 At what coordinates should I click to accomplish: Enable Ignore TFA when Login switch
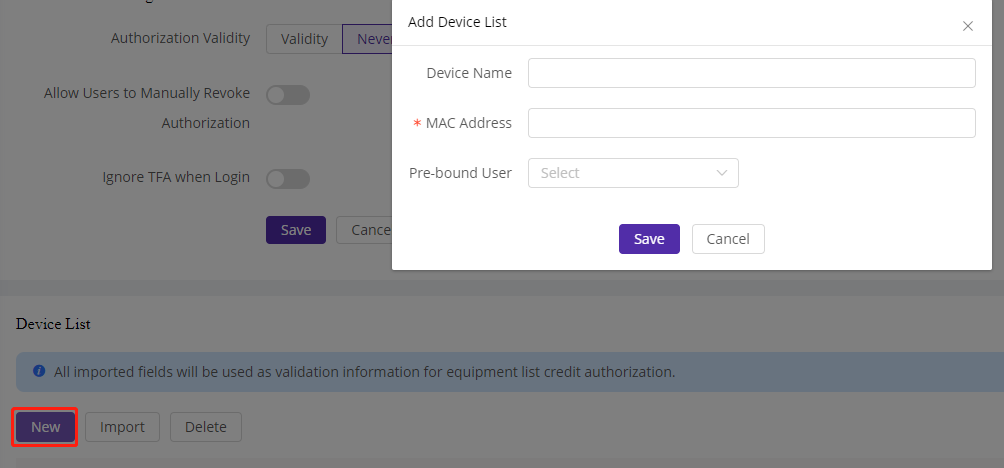[288, 179]
